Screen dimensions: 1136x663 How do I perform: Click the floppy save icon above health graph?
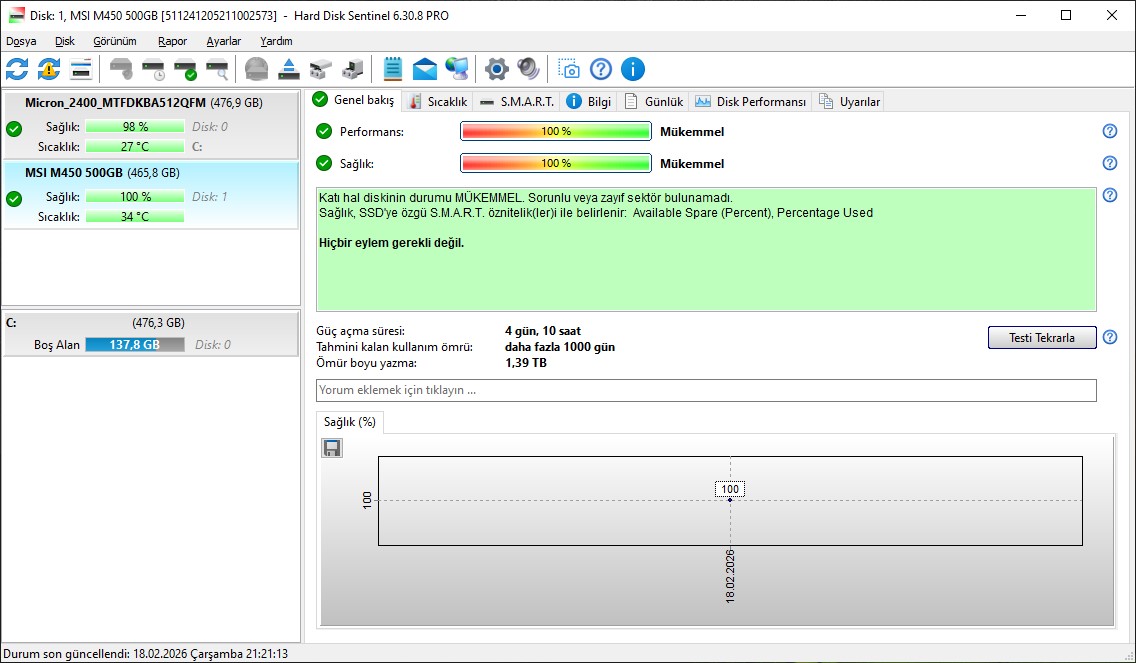click(332, 449)
